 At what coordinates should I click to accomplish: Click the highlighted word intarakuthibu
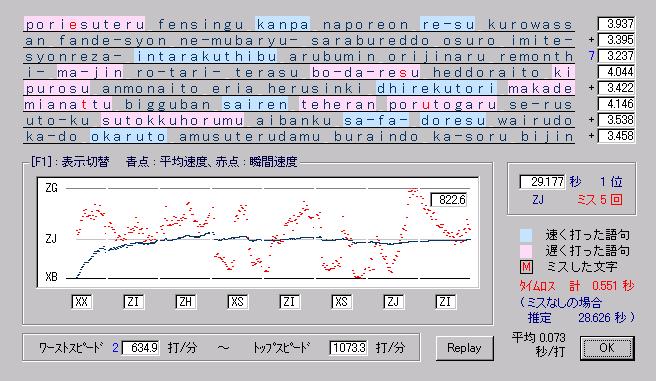[x=206, y=56]
